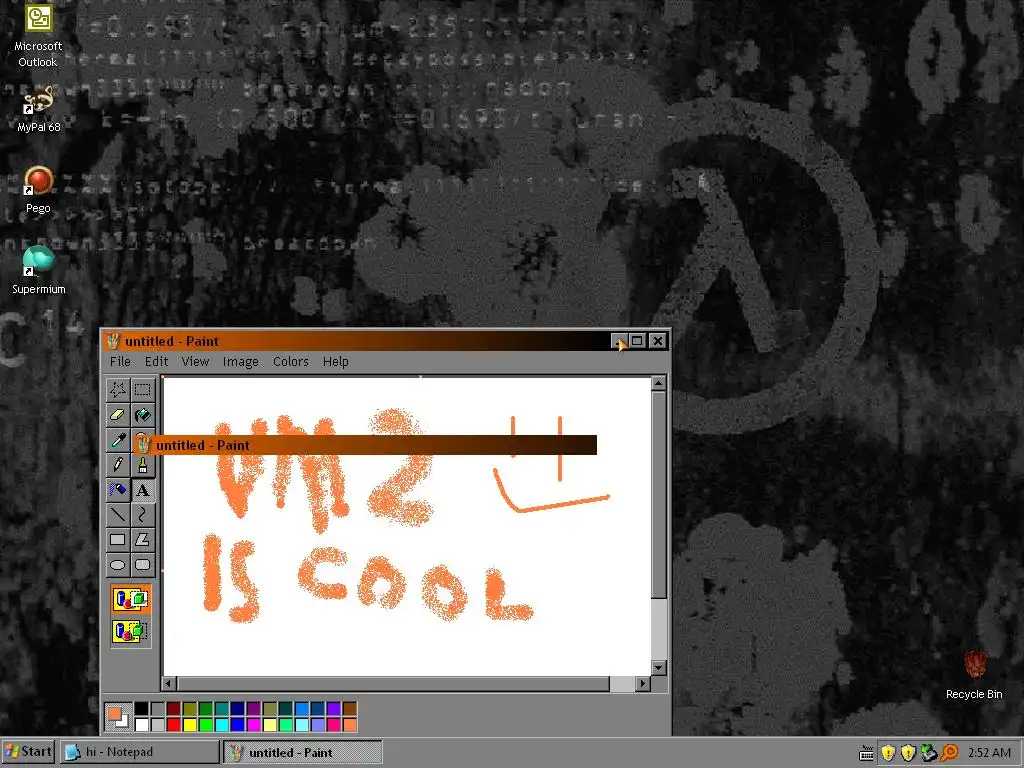This screenshot has width=1024, height=768.
Task: Open the Edit menu
Action: point(156,361)
